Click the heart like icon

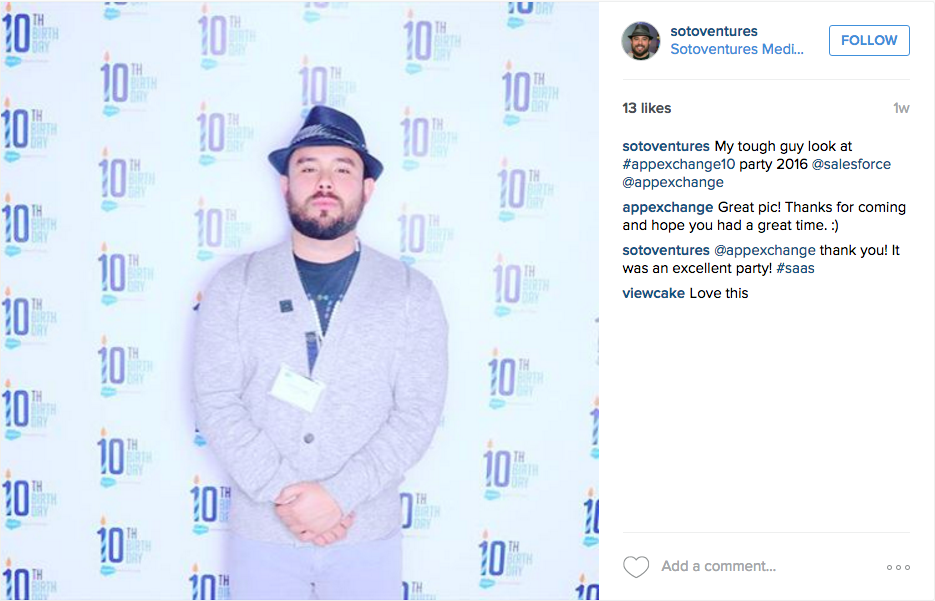pos(636,566)
